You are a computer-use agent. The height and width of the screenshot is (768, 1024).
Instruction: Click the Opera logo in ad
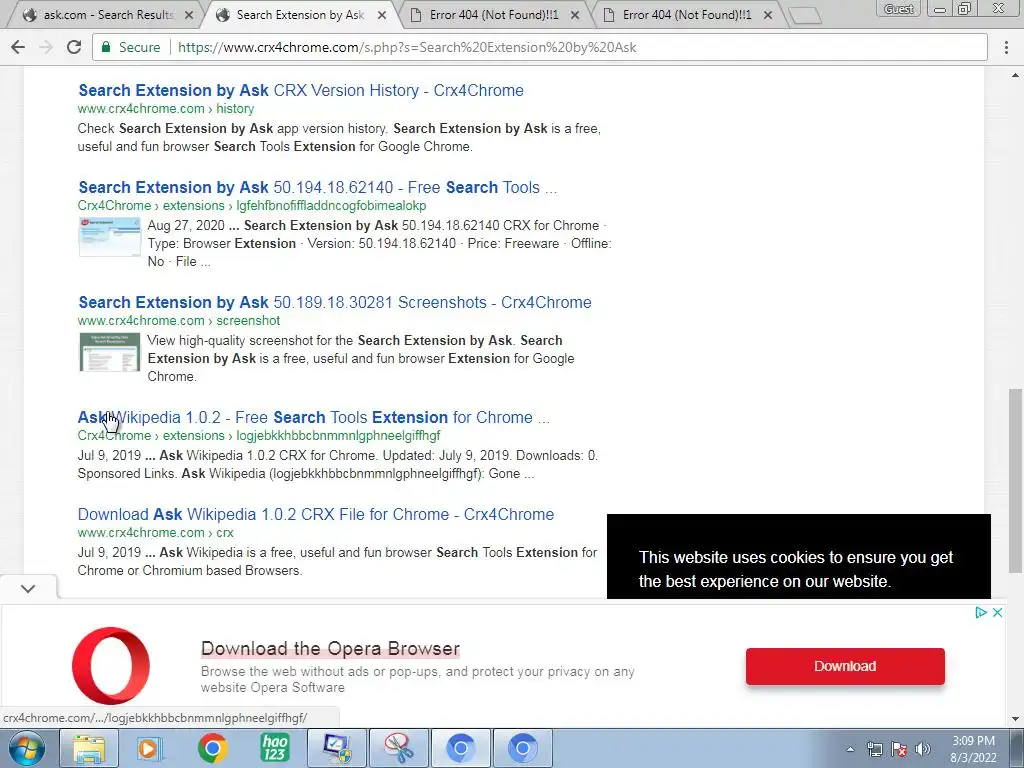tap(111, 665)
